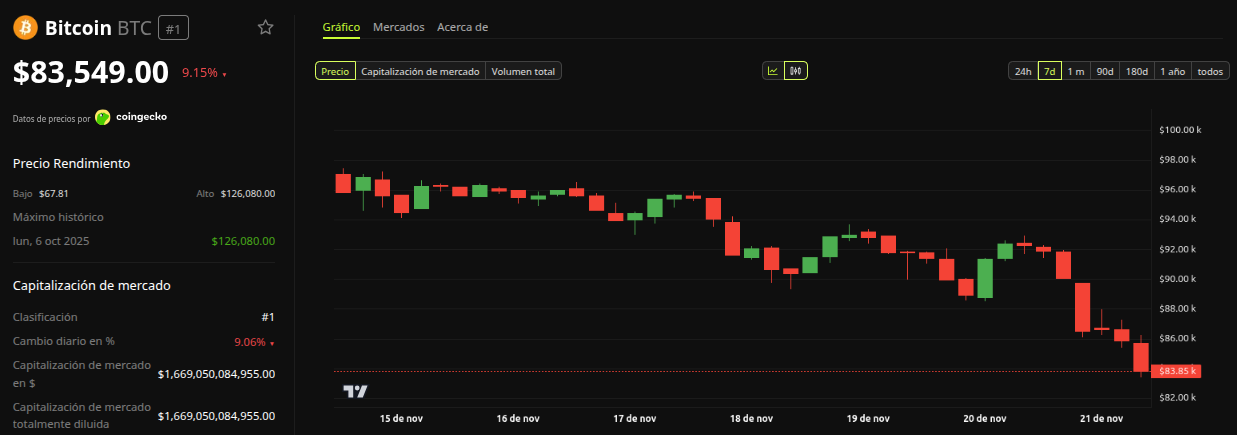Click the 21 de nov axis label

click(x=1101, y=418)
